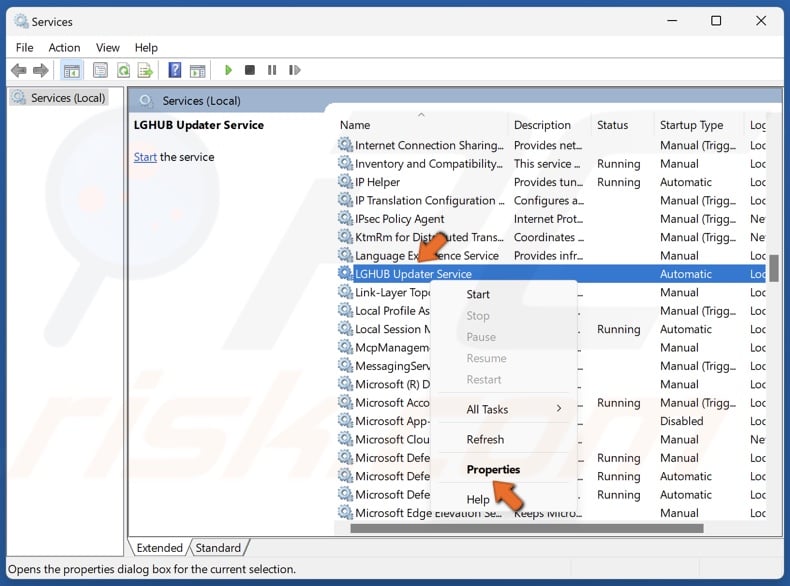Click the Export List toolbar icon
This screenshot has height=586, width=790.
pos(146,70)
